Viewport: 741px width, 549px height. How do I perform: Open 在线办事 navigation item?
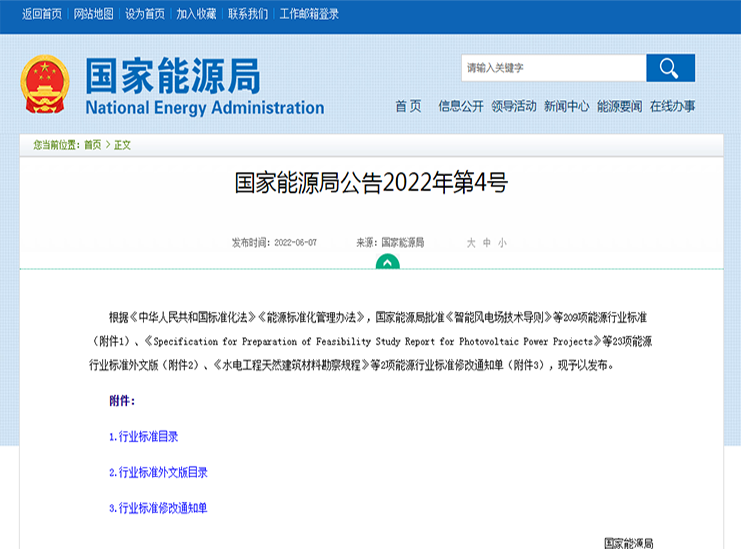click(x=672, y=106)
